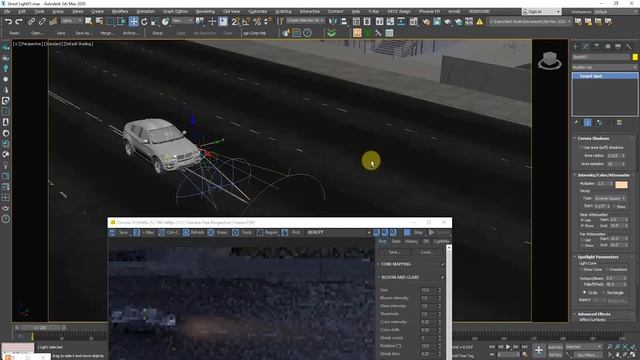This screenshot has height=360, width=640.
Task: Switch to Stats tab in Corona VFB
Action: 396,241
